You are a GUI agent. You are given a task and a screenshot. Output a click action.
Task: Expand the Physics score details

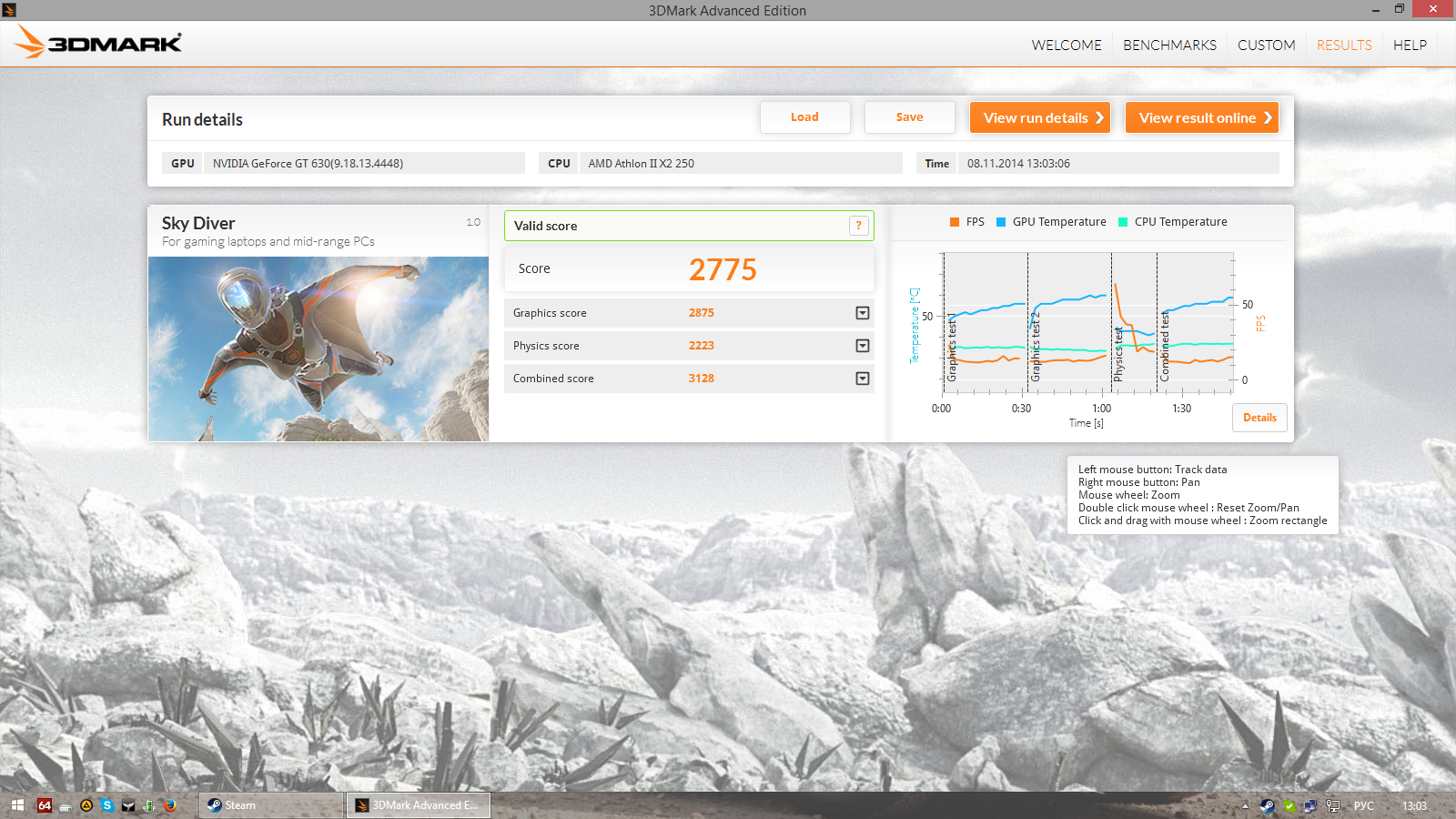click(863, 346)
